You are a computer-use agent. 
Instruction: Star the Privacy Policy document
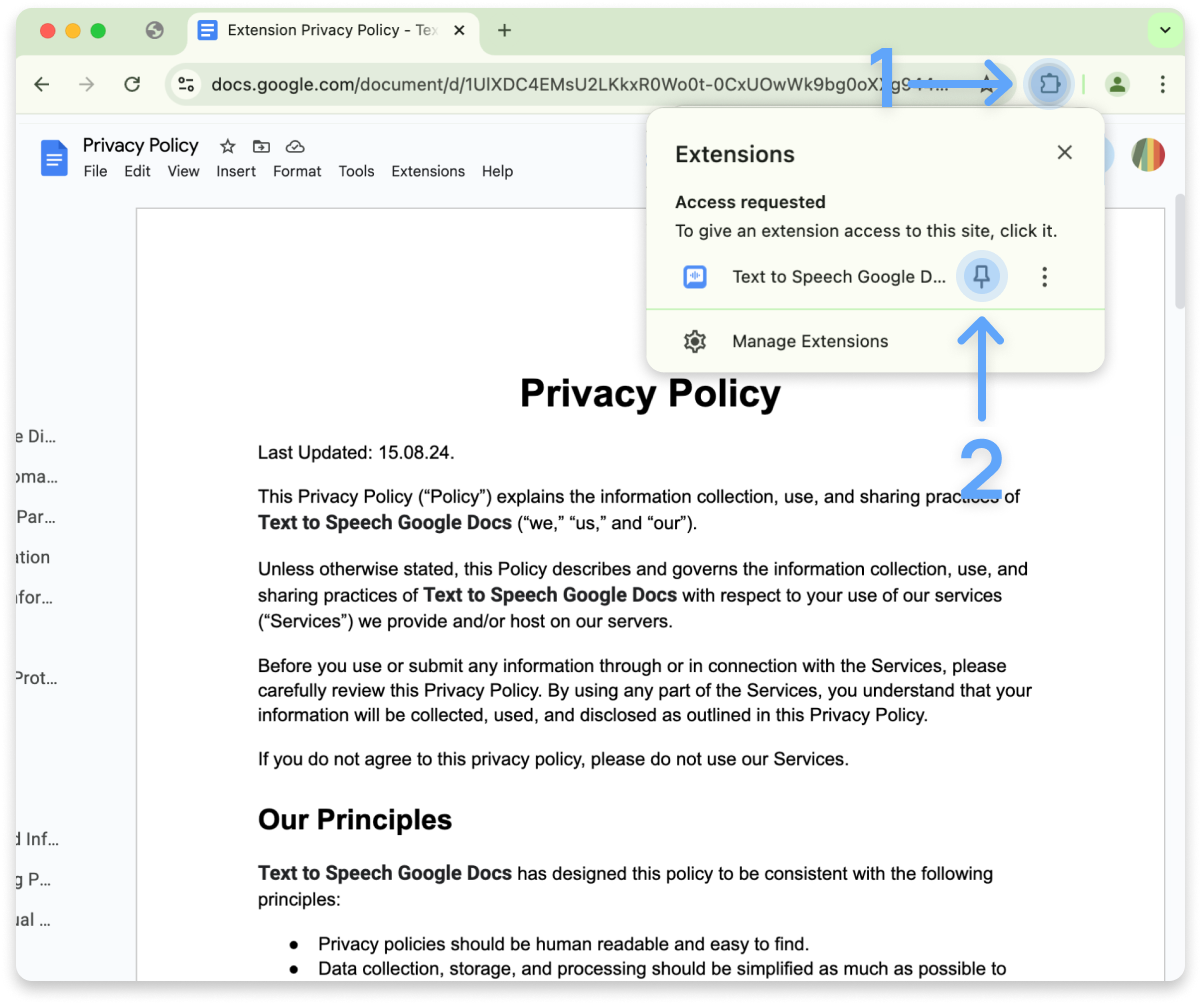tap(228, 146)
